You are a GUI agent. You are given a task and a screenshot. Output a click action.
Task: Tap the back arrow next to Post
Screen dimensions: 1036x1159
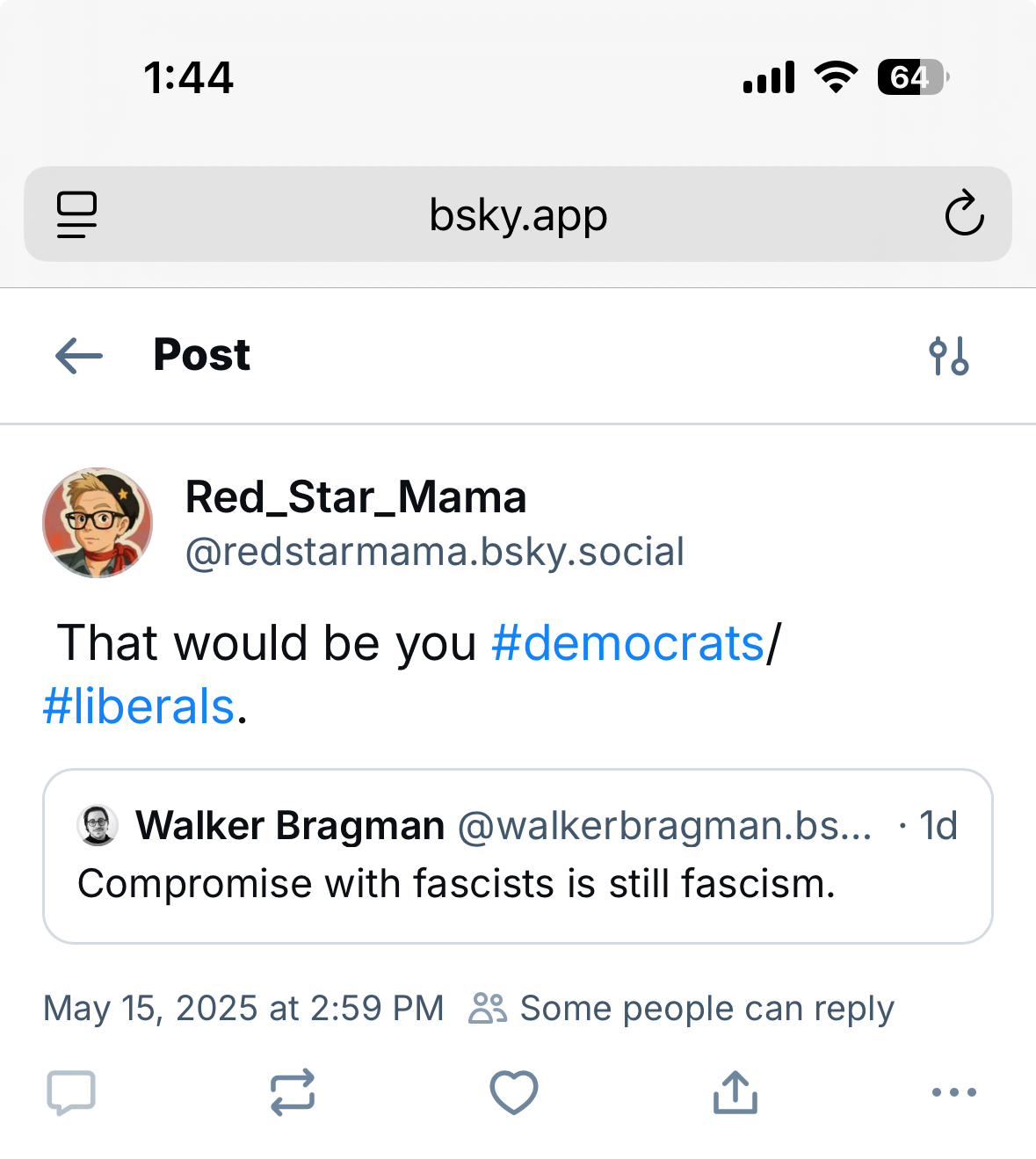[79, 356]
